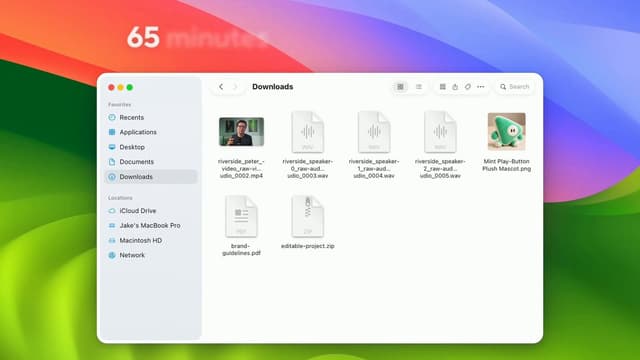Minimize the window with yellow button

(120, 87)
